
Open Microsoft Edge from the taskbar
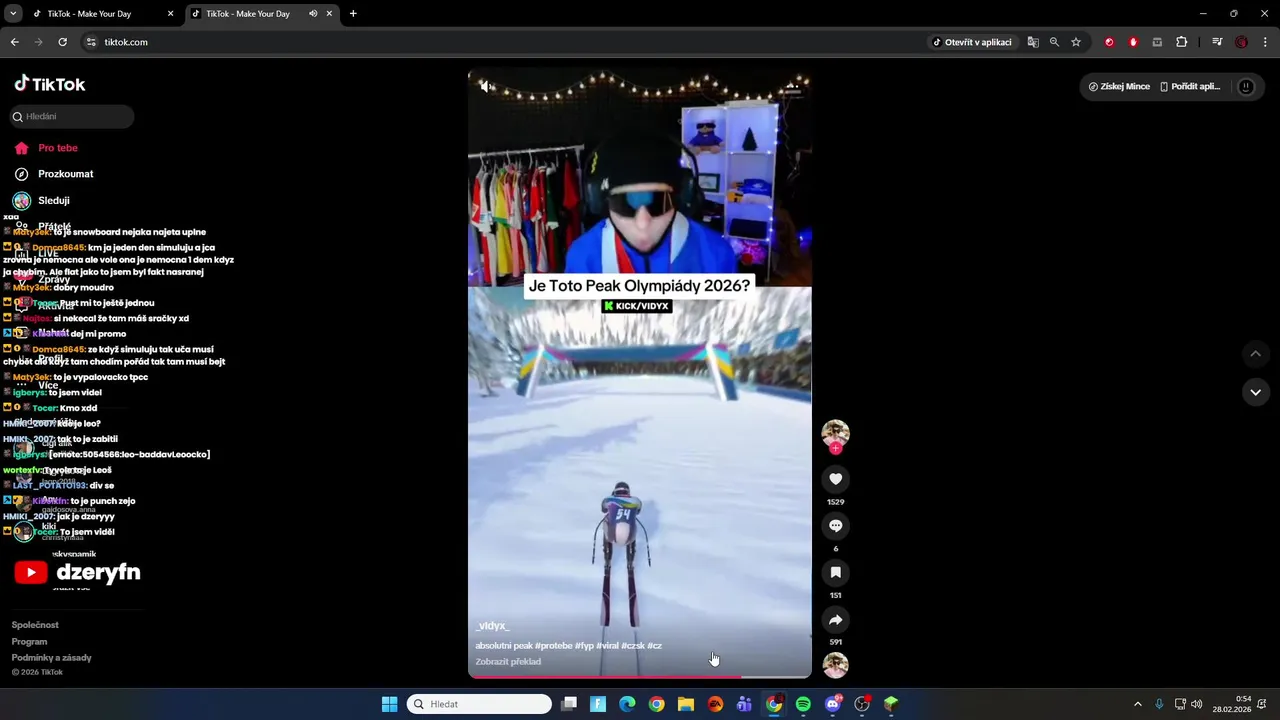pos(627,704)
